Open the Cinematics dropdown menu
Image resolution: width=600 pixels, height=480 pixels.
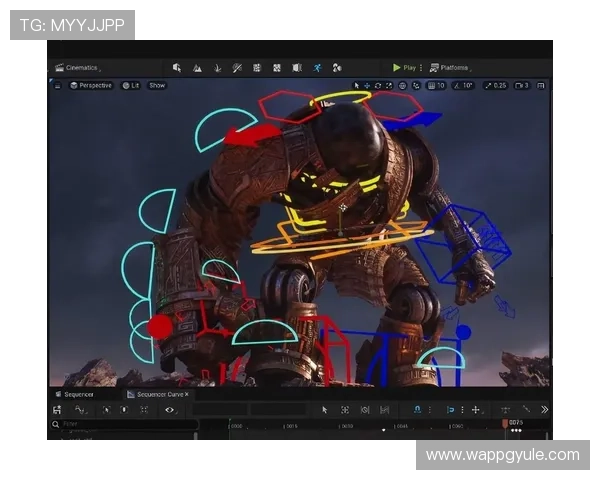click(78, 68)
